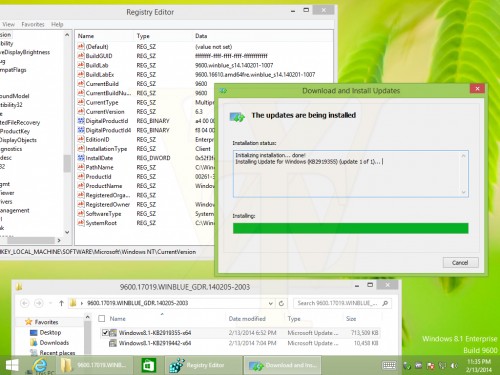
Task: Go up one folder with the up arrow
Action: 61,303
